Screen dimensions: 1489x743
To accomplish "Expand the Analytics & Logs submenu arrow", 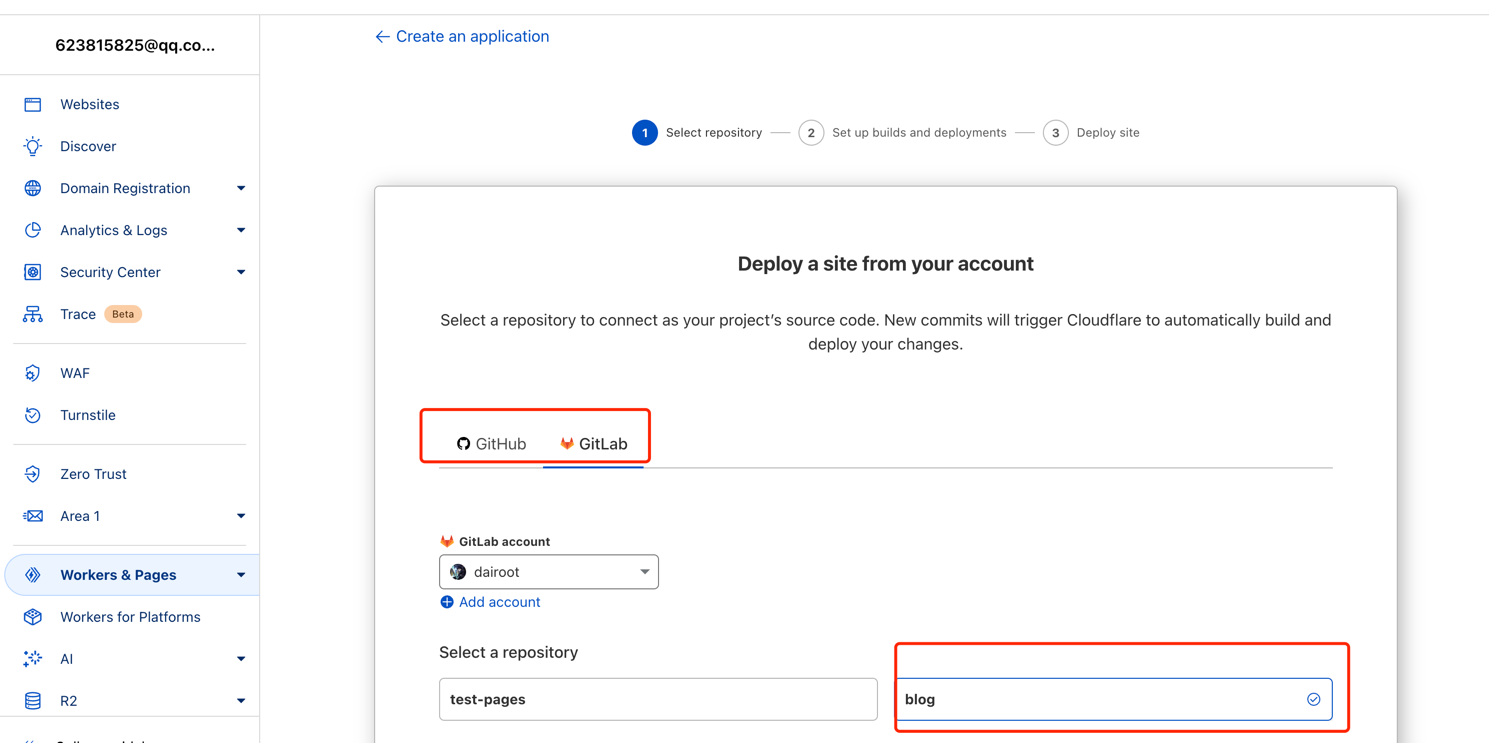I will 241,230.
